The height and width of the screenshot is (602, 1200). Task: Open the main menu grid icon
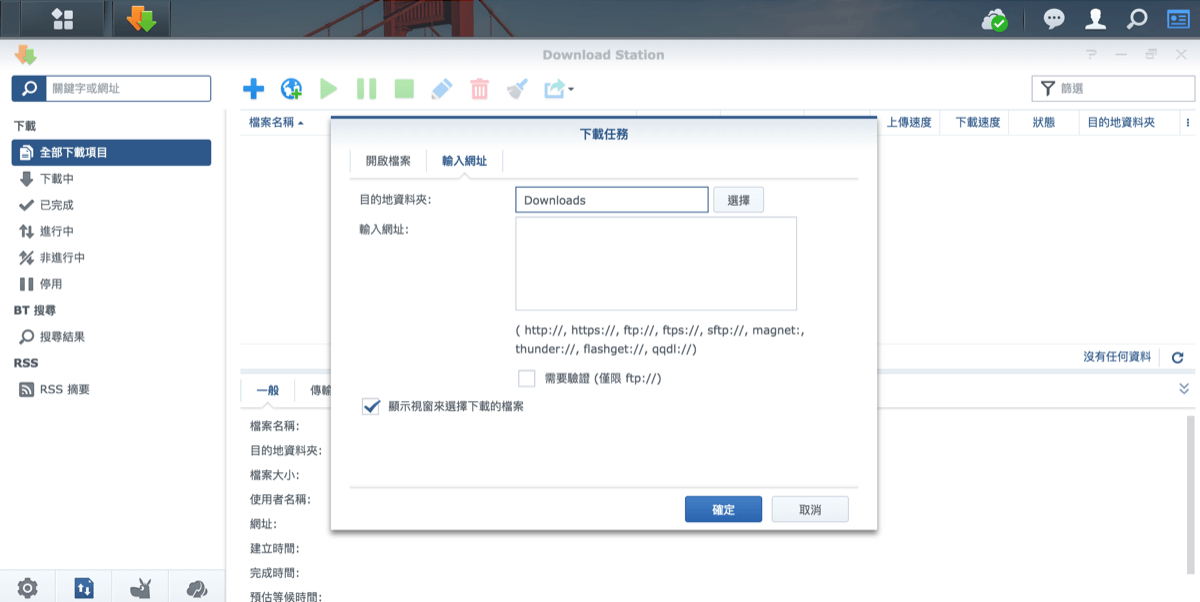click(x=62, y=19)
